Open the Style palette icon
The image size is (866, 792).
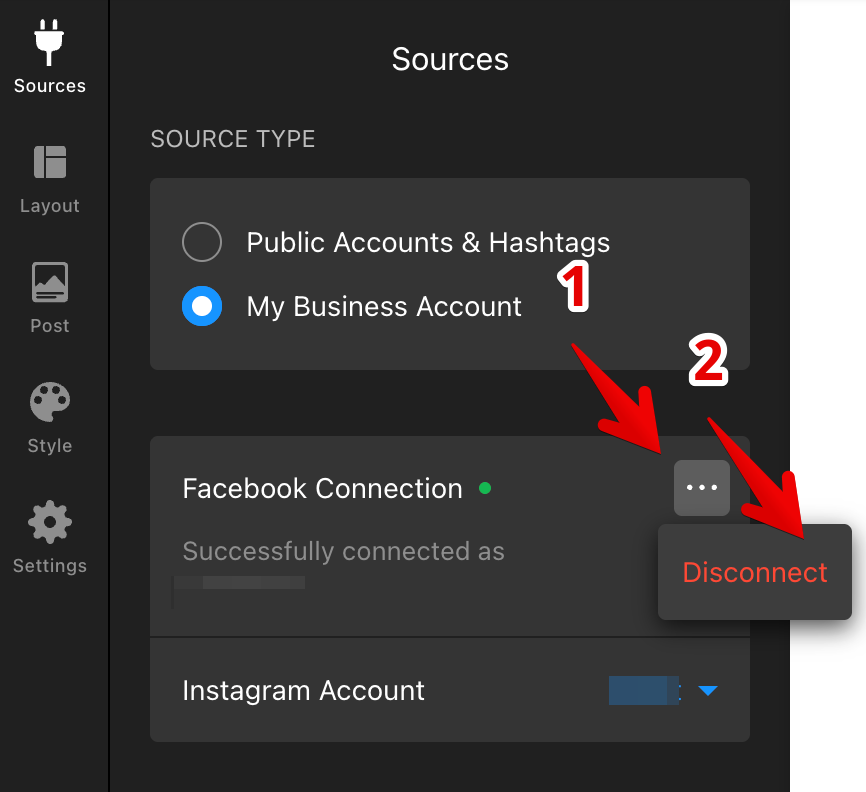pyautogui.click(x=50, y=402)
